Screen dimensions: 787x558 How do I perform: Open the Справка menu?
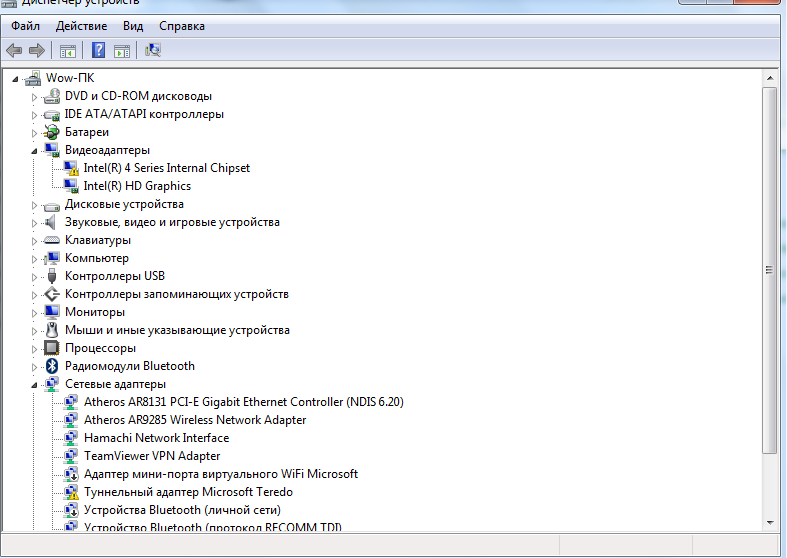(182, 26)
